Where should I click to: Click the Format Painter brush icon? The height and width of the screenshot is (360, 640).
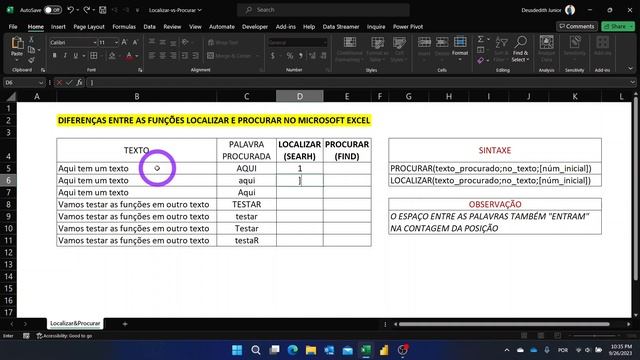(x=31, y=60)
